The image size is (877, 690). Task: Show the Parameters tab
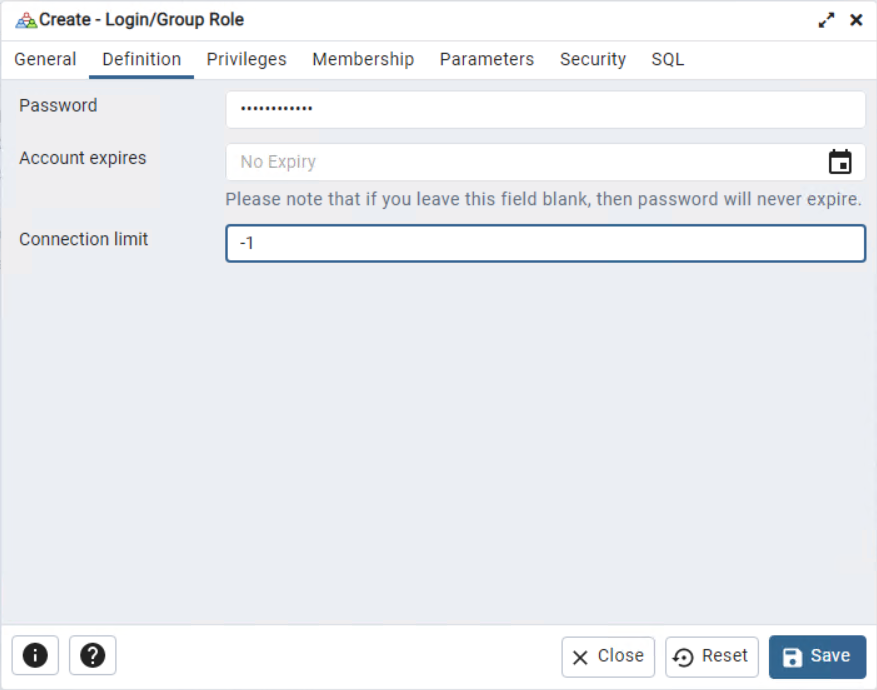[x=487, y=60]
